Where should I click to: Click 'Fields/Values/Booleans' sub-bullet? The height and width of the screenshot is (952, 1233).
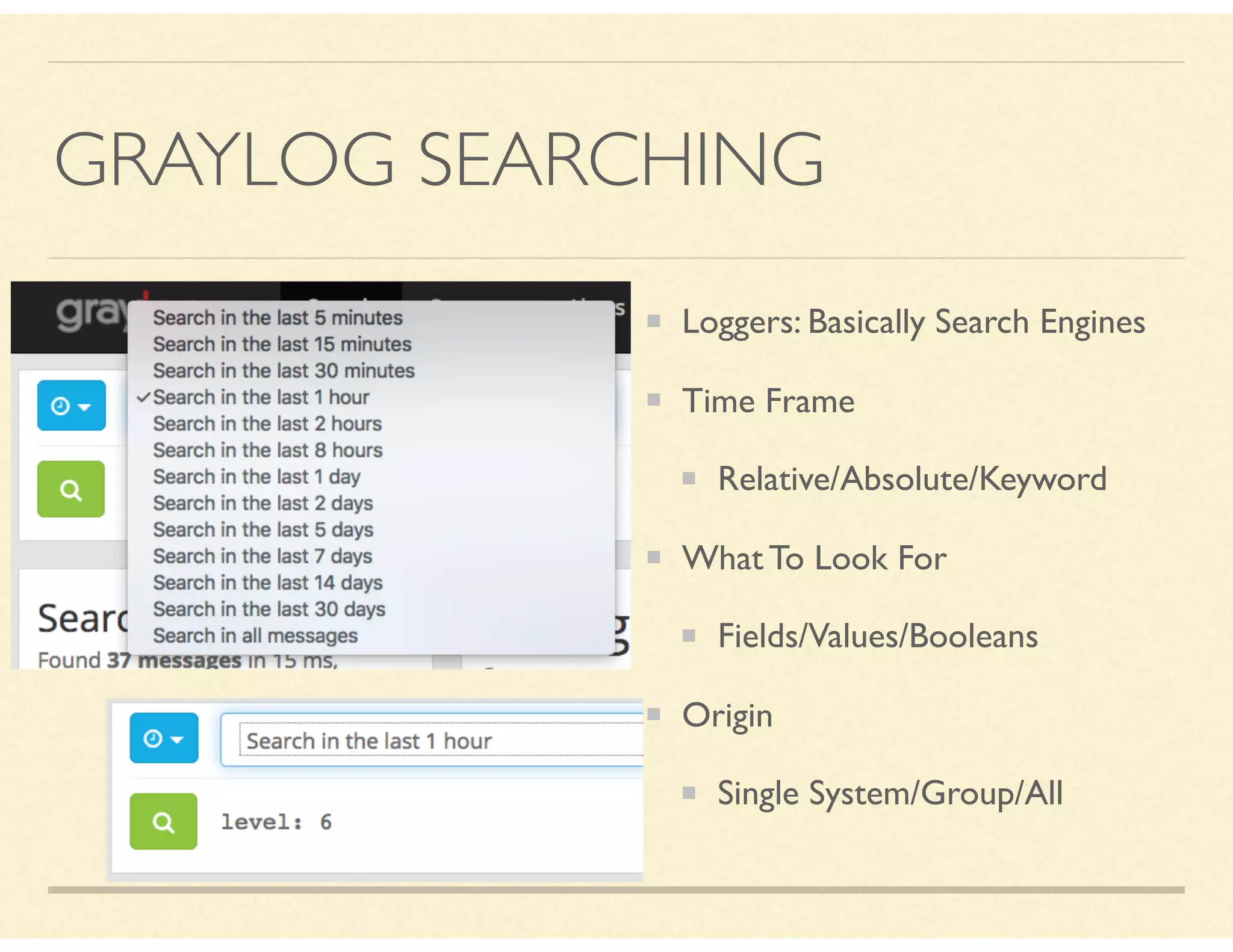[878, 637]
